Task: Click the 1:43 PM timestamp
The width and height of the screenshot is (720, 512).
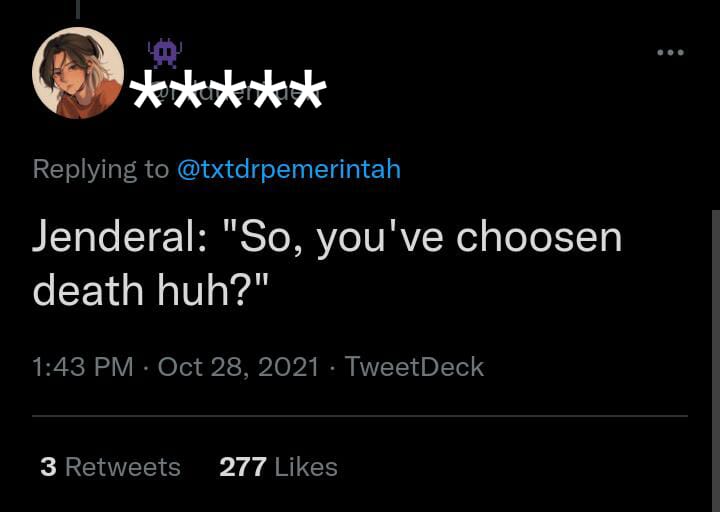Action: point(83,367)
